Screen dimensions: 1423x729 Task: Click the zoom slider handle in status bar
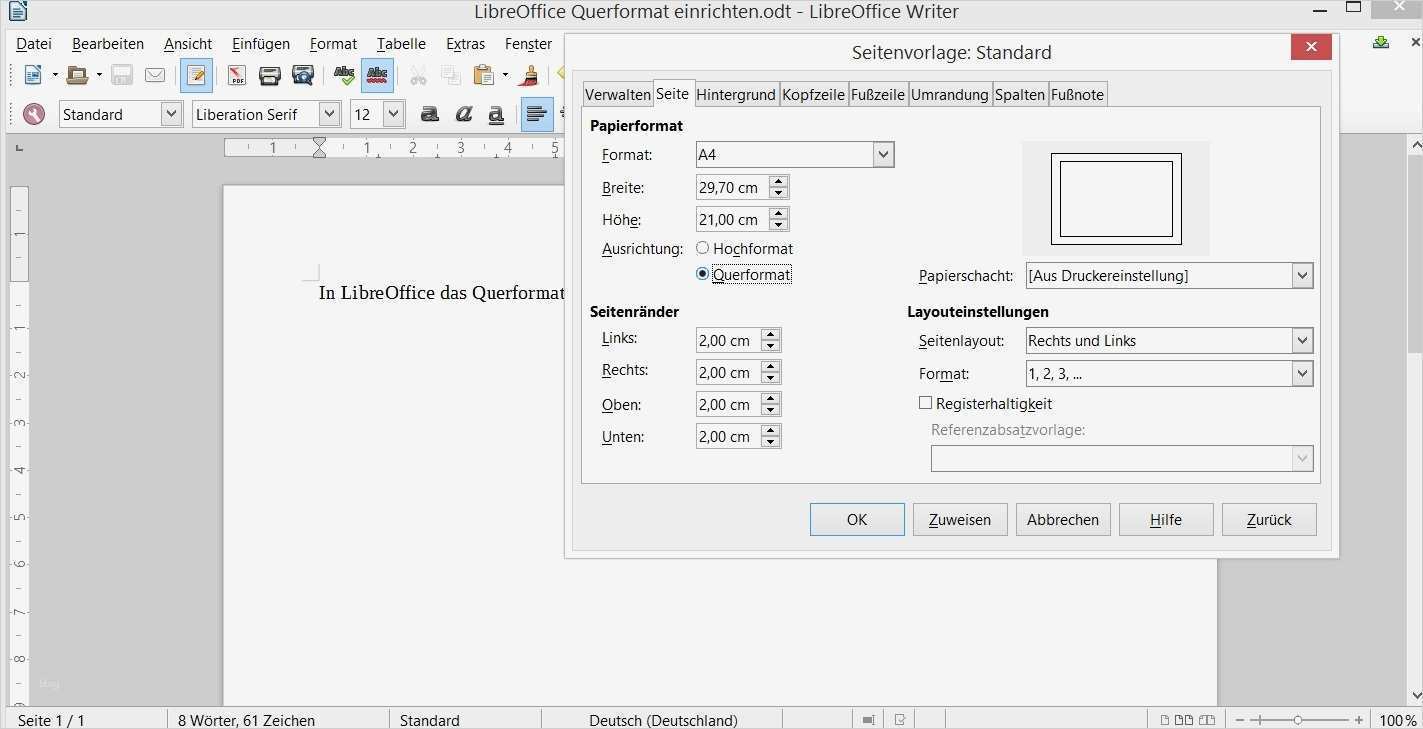coord(1298,720)
